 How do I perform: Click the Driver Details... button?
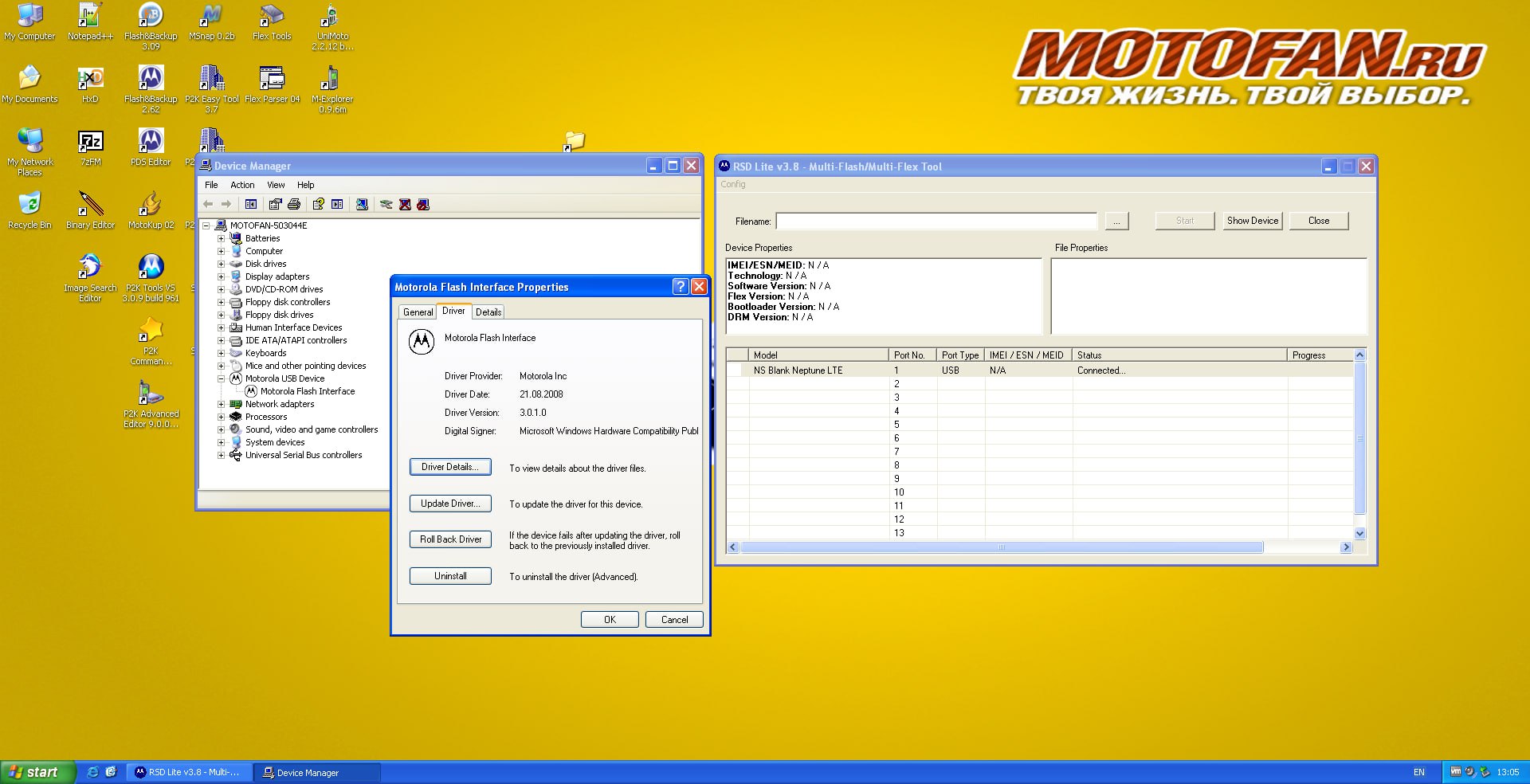tap(450, 467)
